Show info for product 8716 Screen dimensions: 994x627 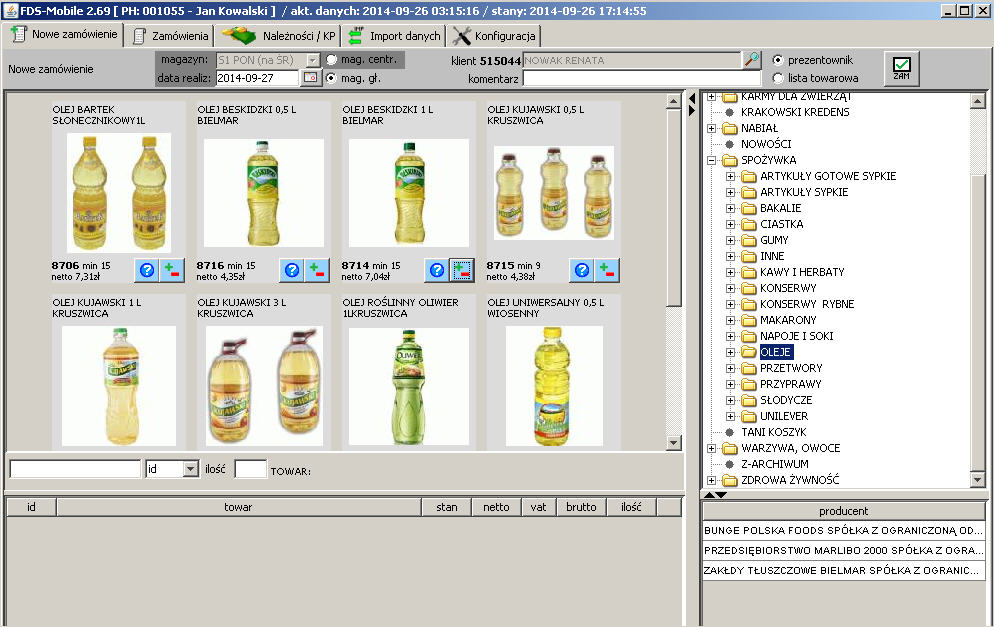click(292, 271)
